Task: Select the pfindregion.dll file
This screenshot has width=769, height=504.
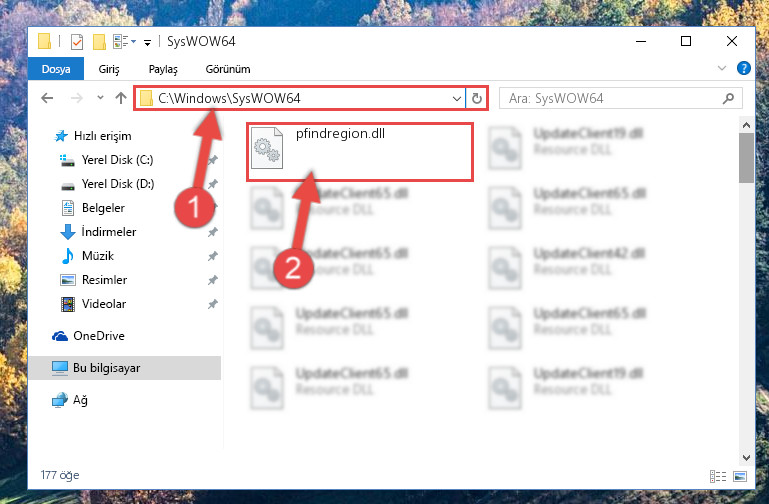Action: [359, 152]
